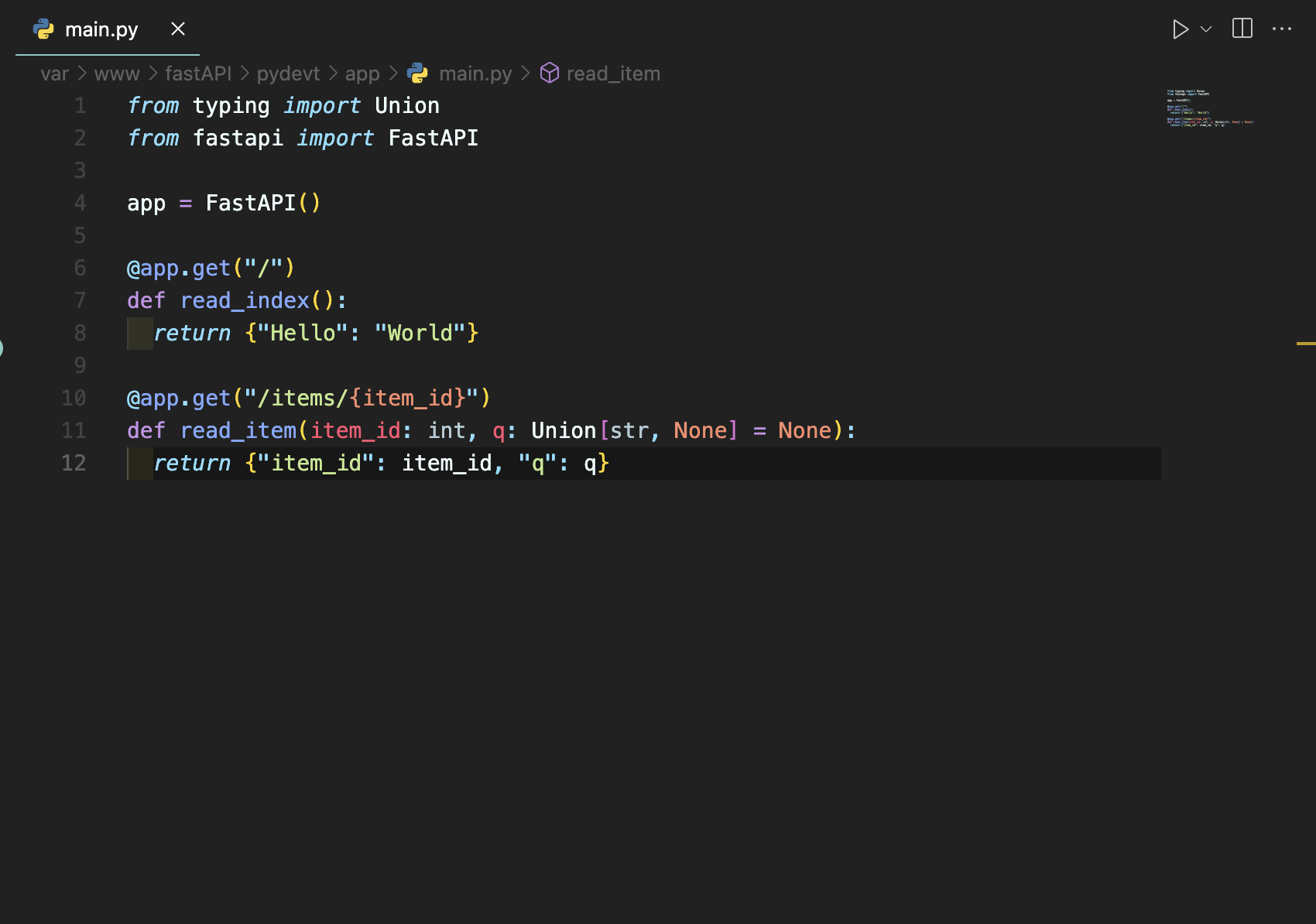The width and height of the screenshot is (1316, 924).
Task: Click the '@app.get("/")' decorator
Action: pos(211,268)
